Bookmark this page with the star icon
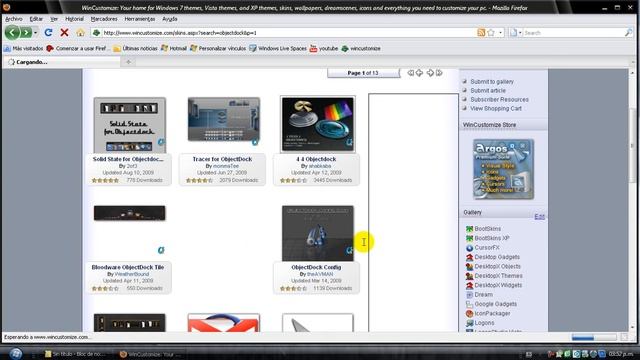Image resolution: width=640 pixels, height=360 pixels. point(491,33)
